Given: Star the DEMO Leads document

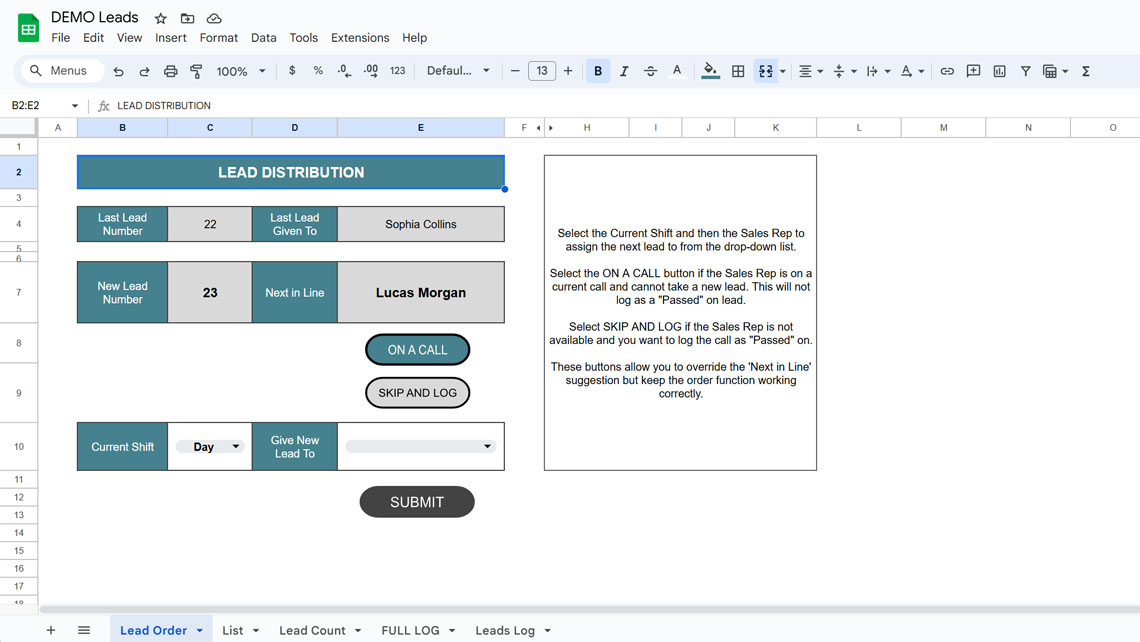Looking at the screenshot, I should [x=161, y=18].
